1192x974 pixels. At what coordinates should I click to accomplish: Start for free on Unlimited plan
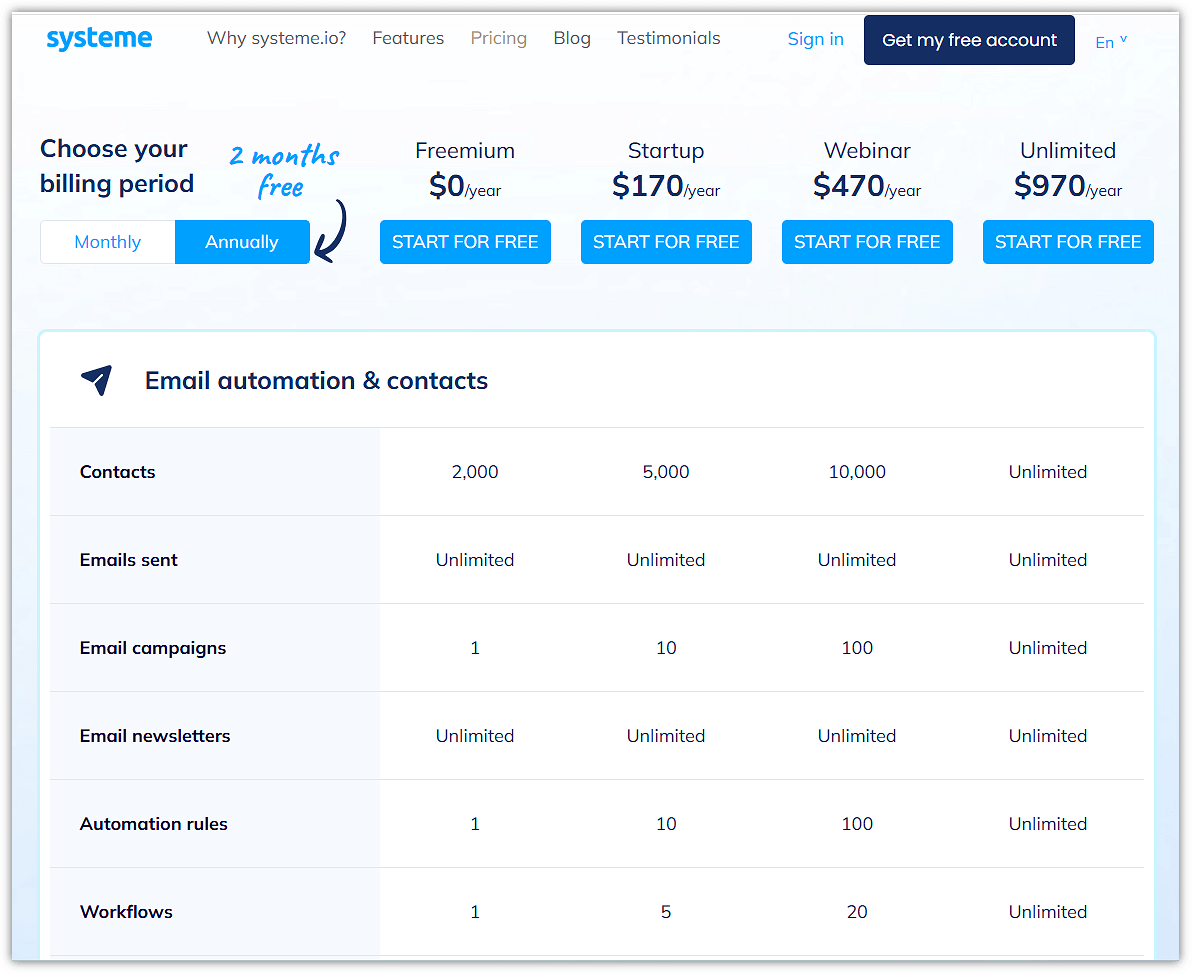pyautogui.click(x=1068, y=242)
